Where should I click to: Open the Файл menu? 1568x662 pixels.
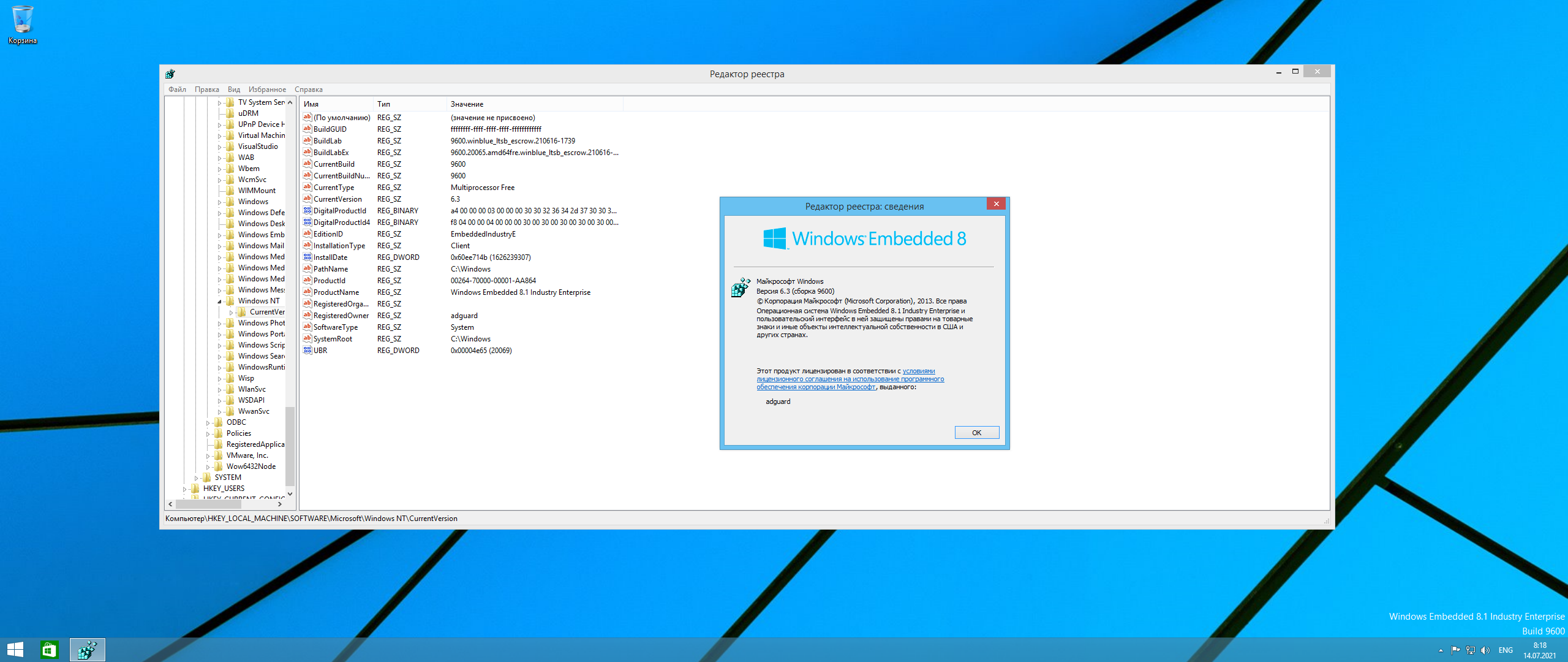177,89
